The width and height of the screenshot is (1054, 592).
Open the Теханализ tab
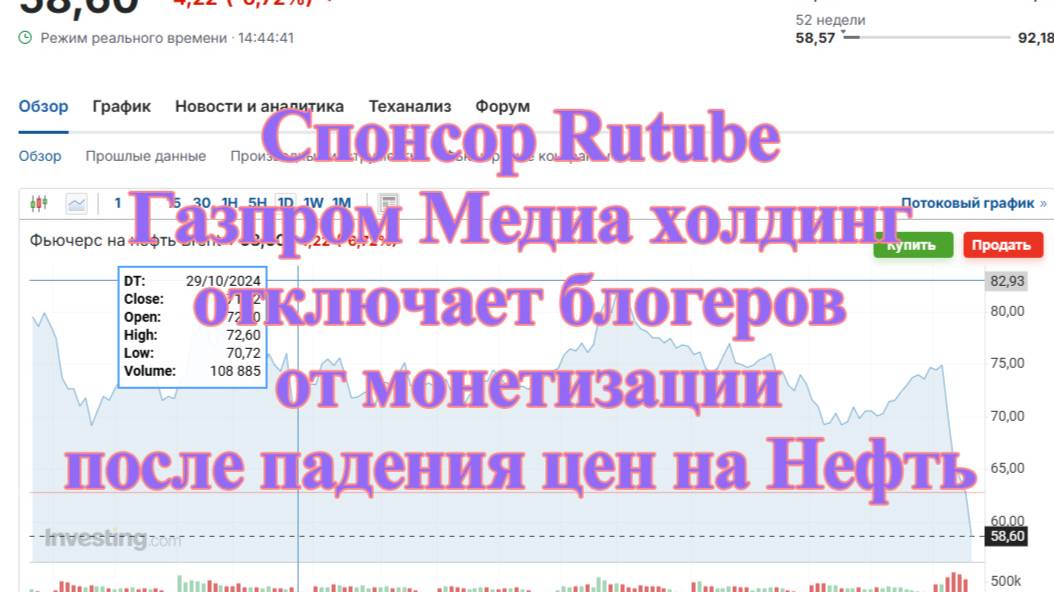(410, 106)
